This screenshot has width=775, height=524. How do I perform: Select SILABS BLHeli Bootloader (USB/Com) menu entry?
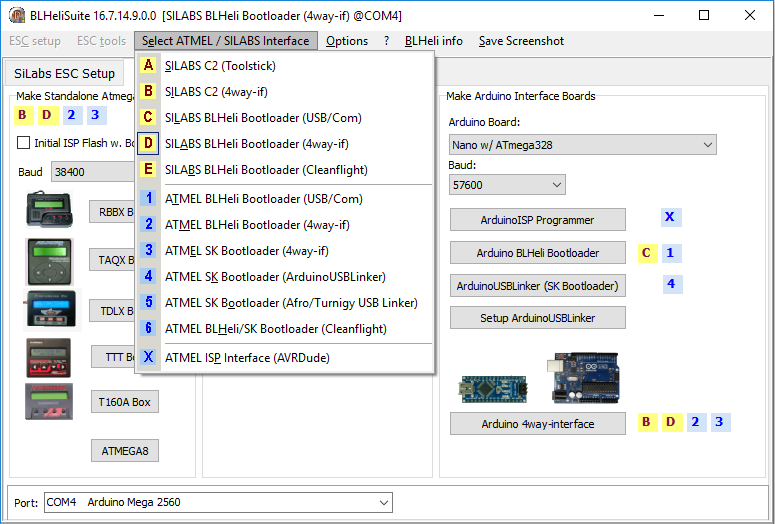(x=263, y=118)
